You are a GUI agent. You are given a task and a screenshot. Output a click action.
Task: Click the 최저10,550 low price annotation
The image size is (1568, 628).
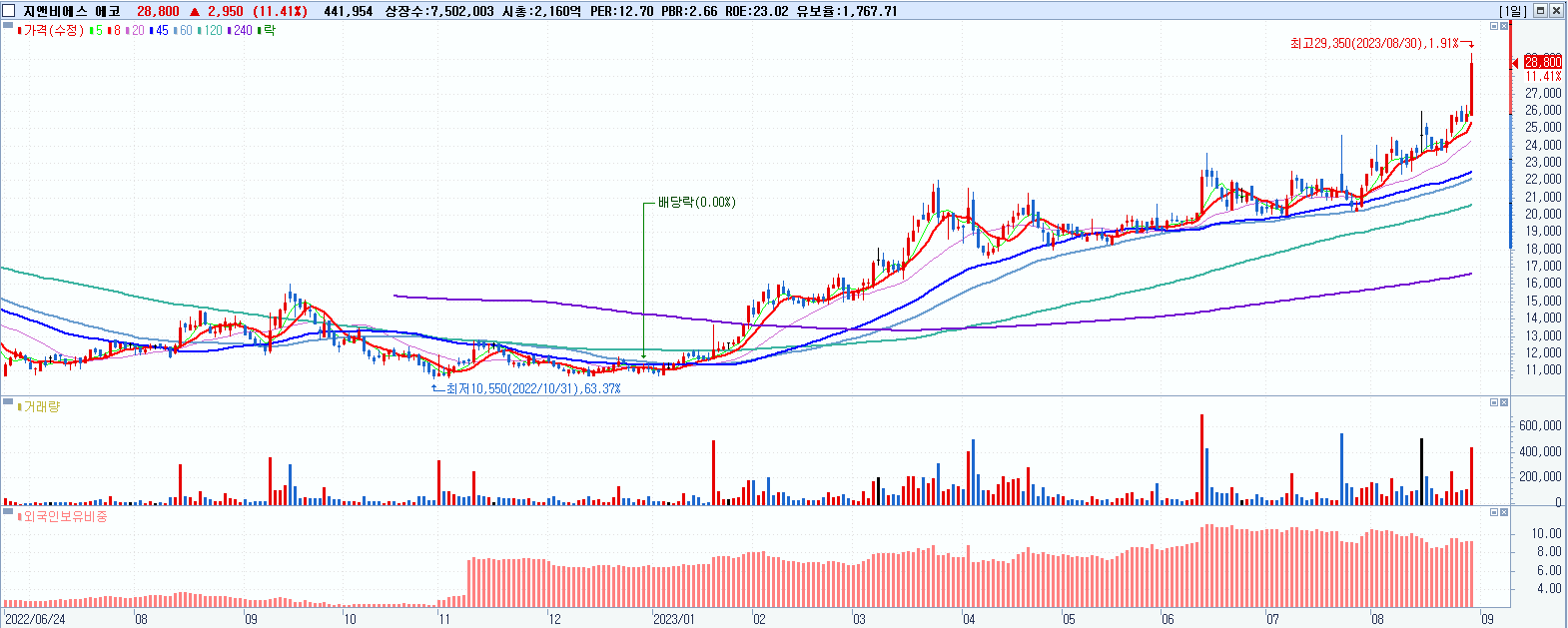[x=532, y=388]
